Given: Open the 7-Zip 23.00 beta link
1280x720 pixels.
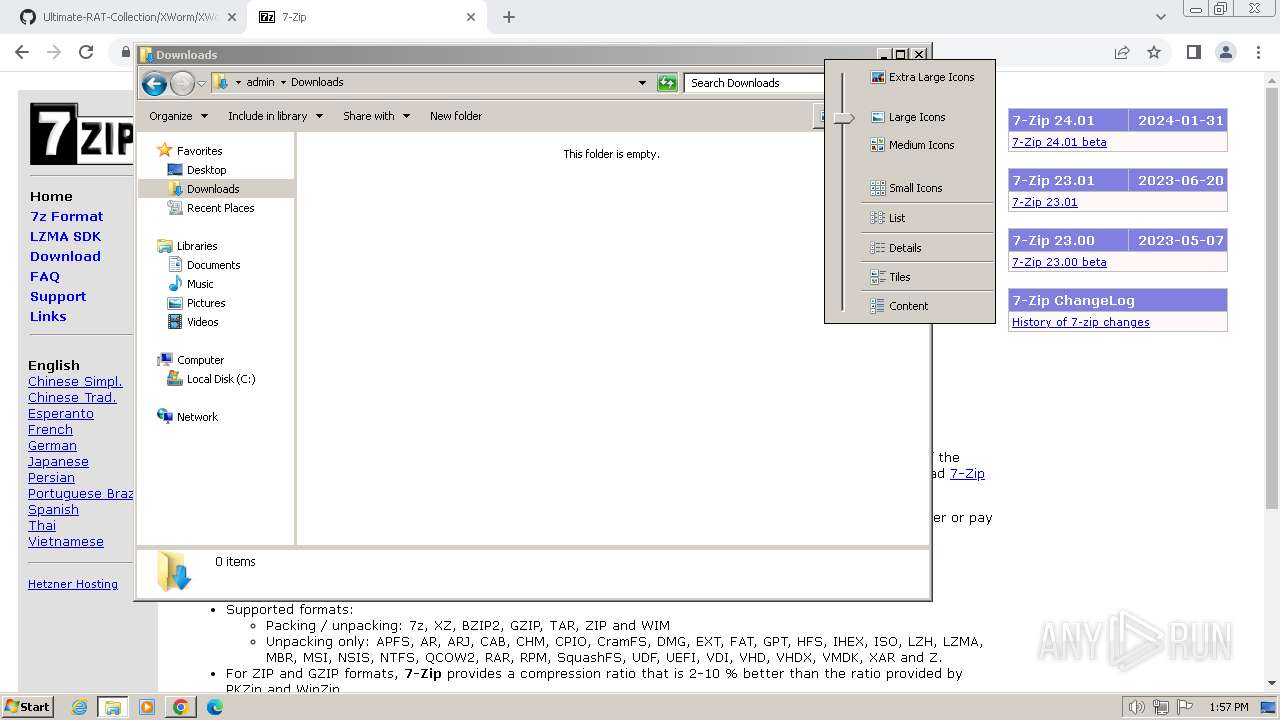Looking at the screenshot, I should [1059, 262].
